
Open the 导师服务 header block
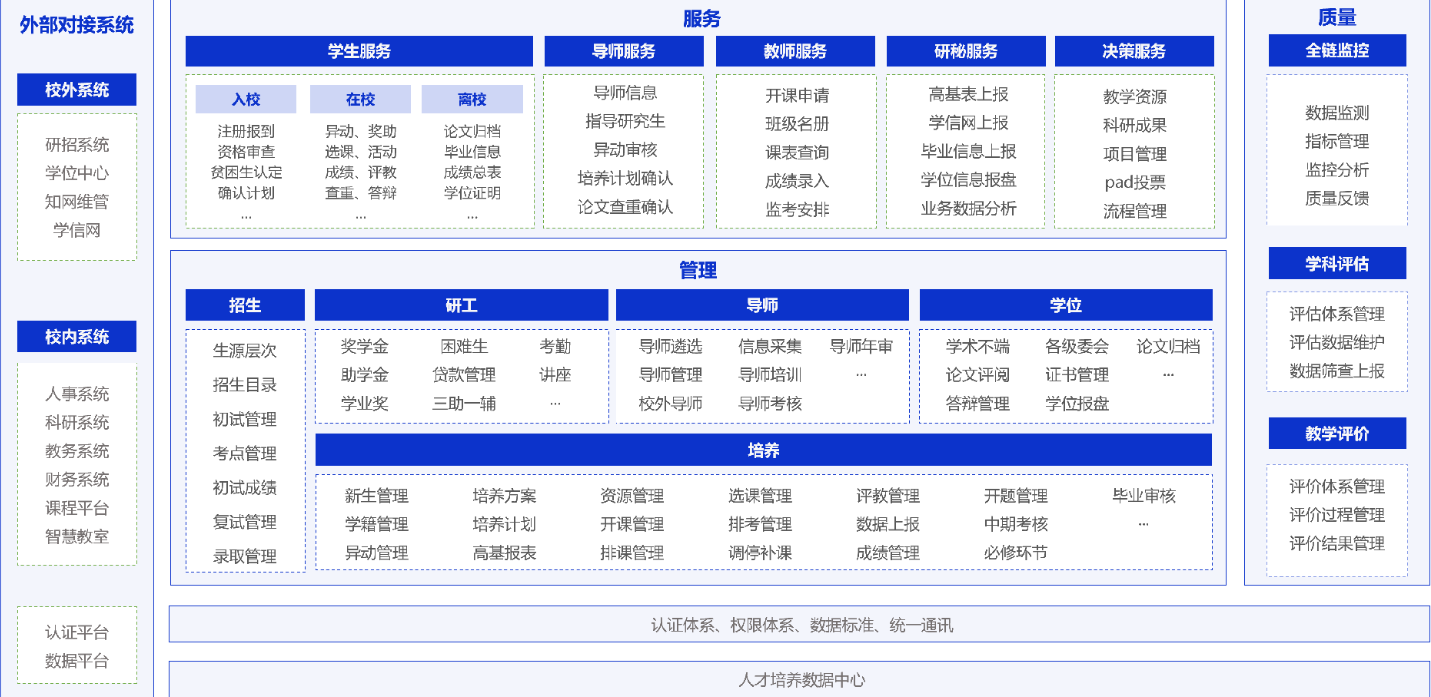(624, 51)
